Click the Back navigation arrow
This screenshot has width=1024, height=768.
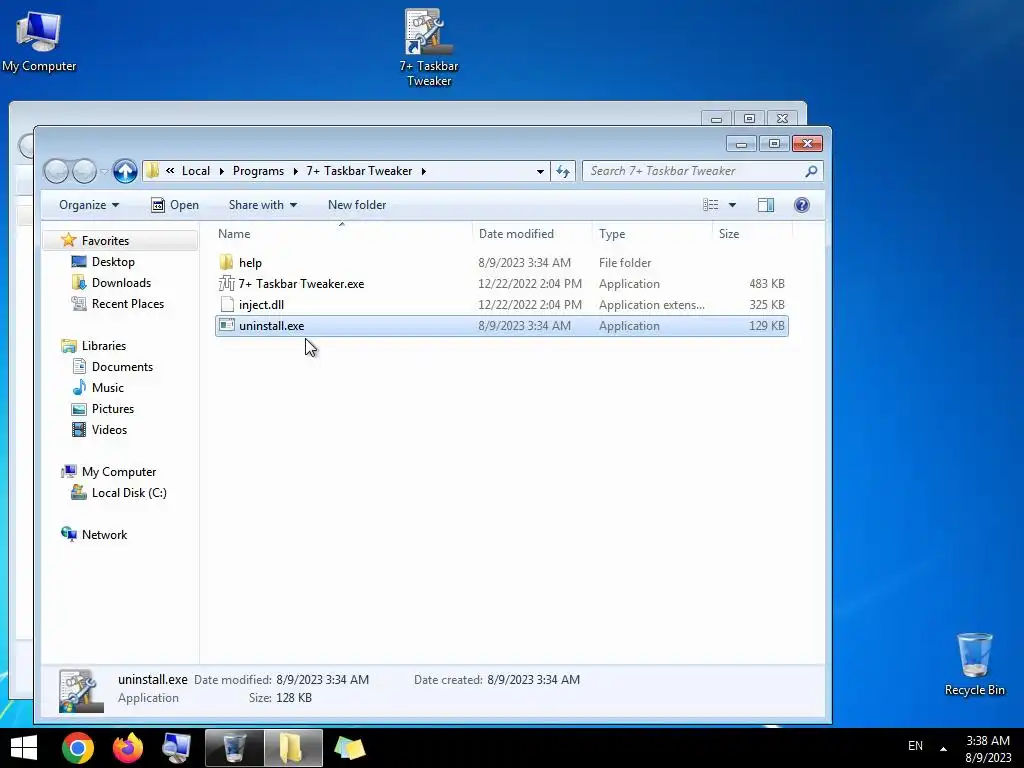point(56,171)
